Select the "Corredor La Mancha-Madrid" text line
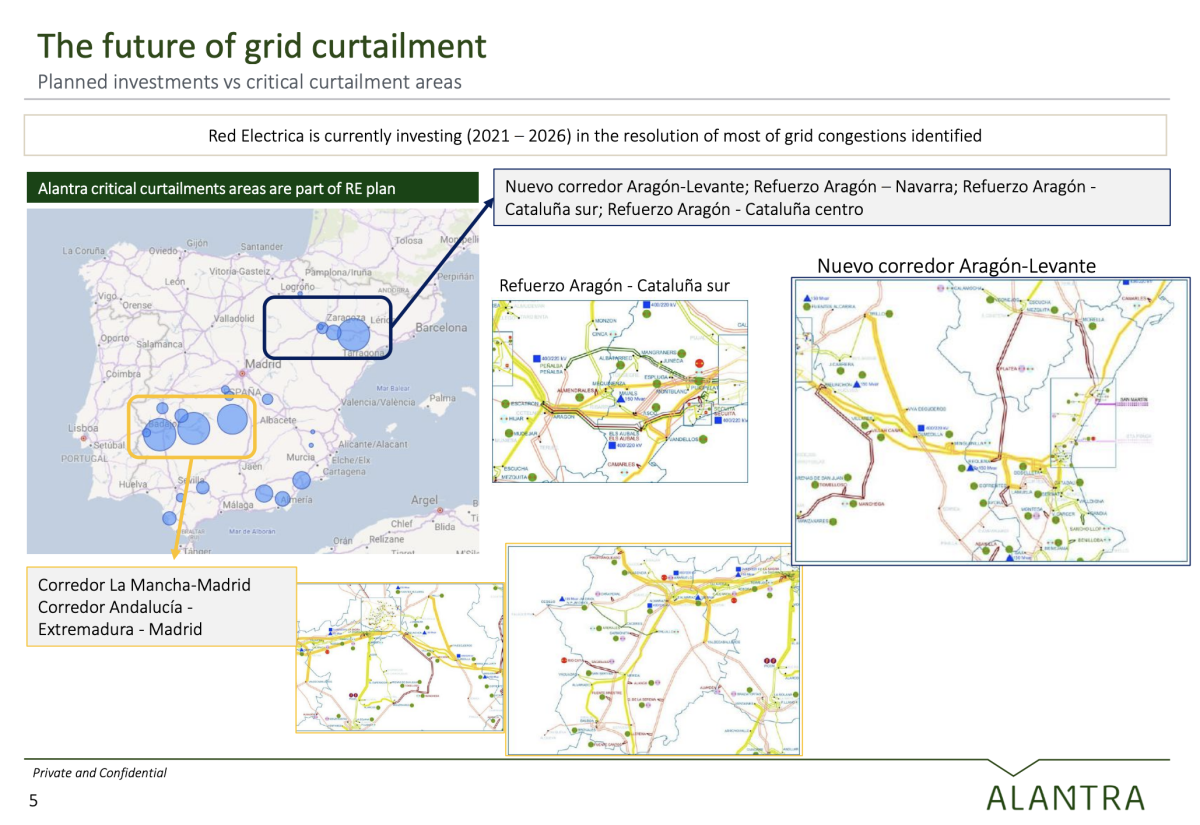 (144, 584)
